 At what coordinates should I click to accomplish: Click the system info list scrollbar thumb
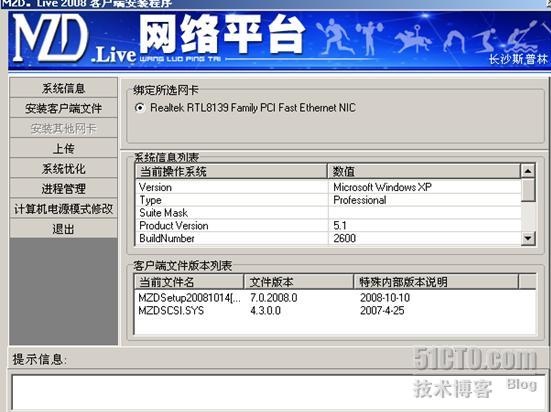pyautogui.click(x=528, y=189)
